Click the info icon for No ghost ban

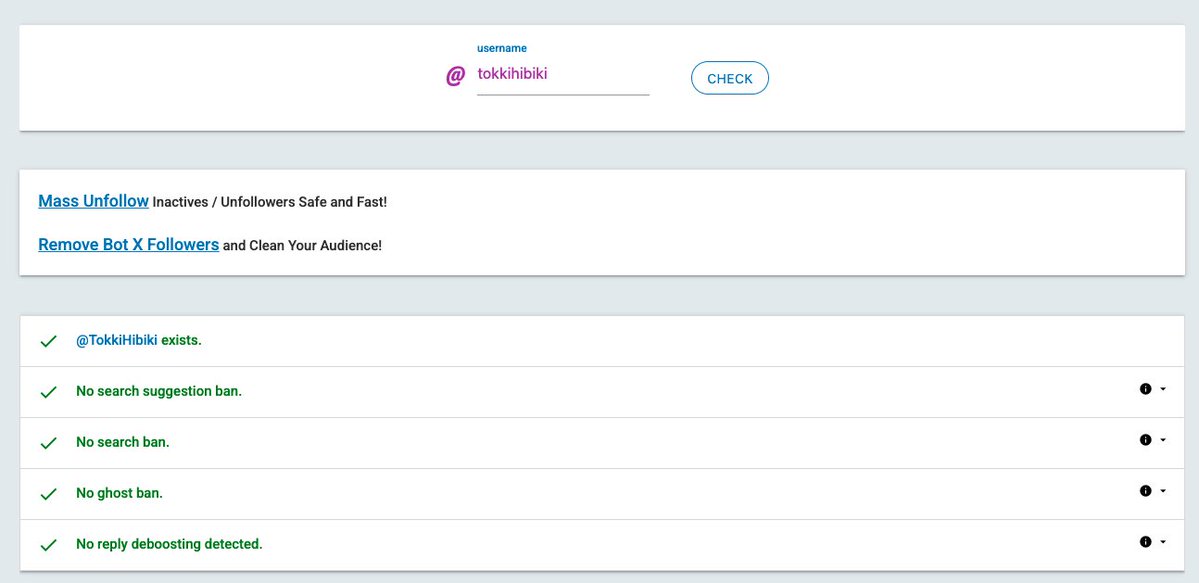click(x=1145, y=491)
